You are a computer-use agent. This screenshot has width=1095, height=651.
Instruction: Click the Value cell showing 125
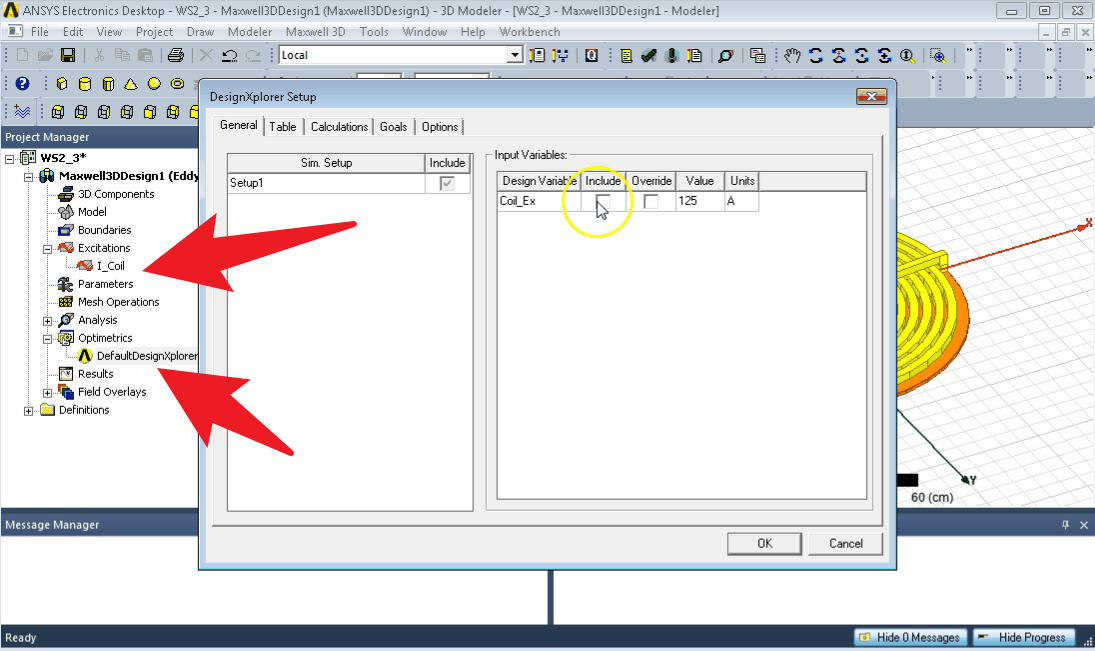coord(699,201)
